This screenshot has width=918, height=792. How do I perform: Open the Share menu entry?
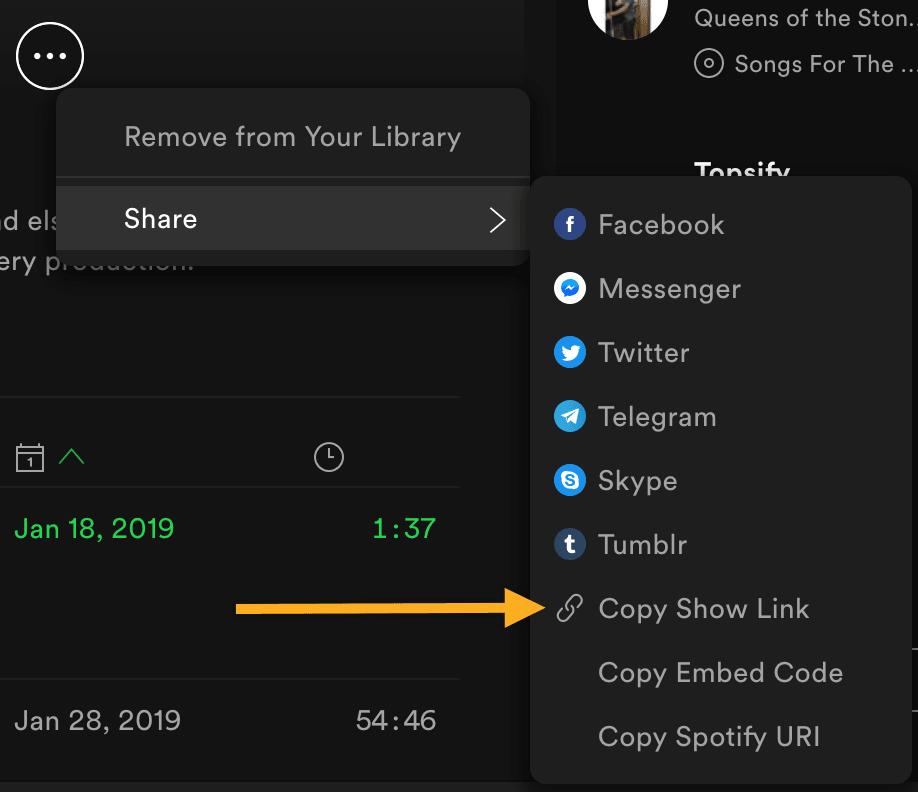pos(161,219)
